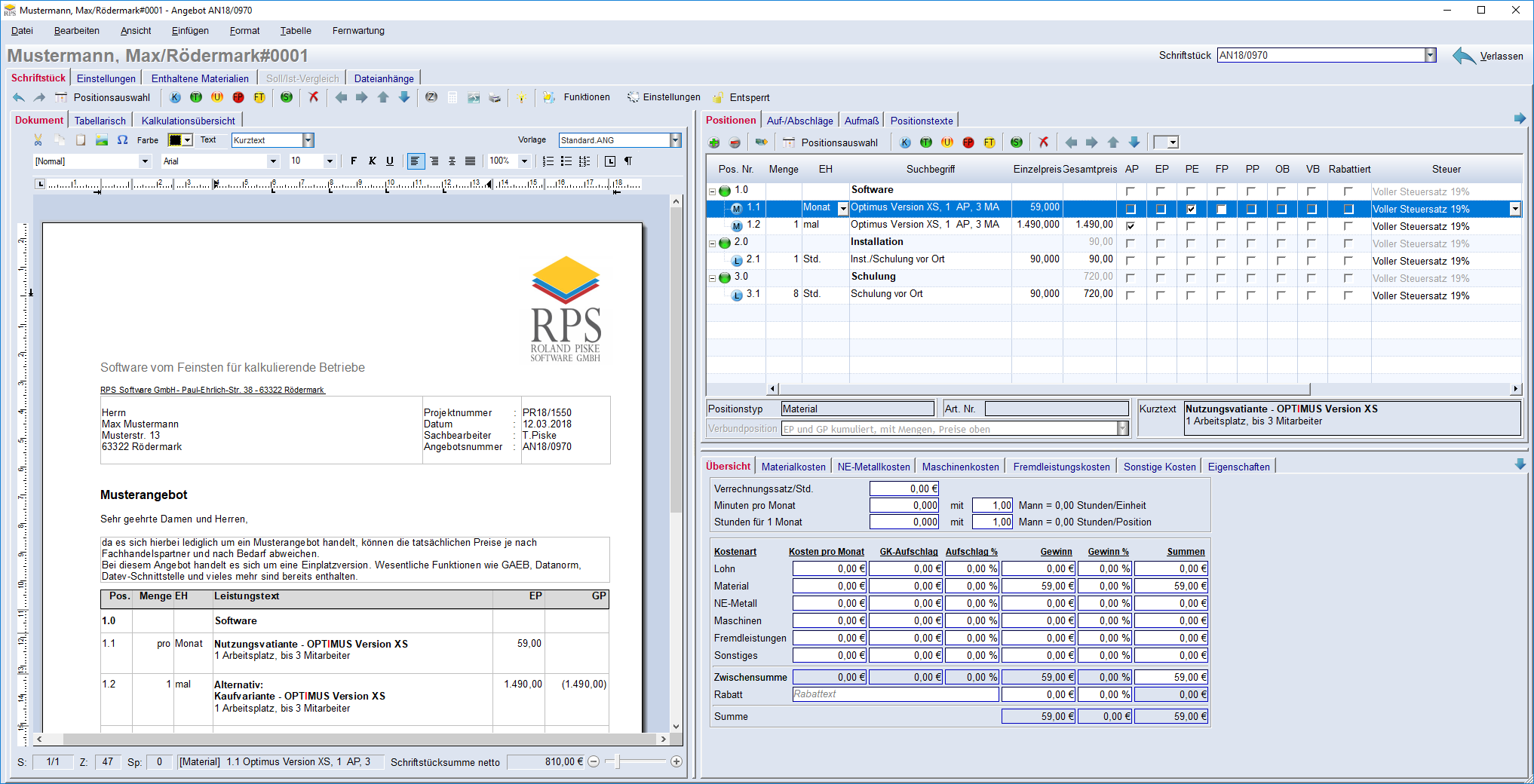Click red FP icon in main toolbar
Screen dimensions: 1534x784
coord(238,97)
